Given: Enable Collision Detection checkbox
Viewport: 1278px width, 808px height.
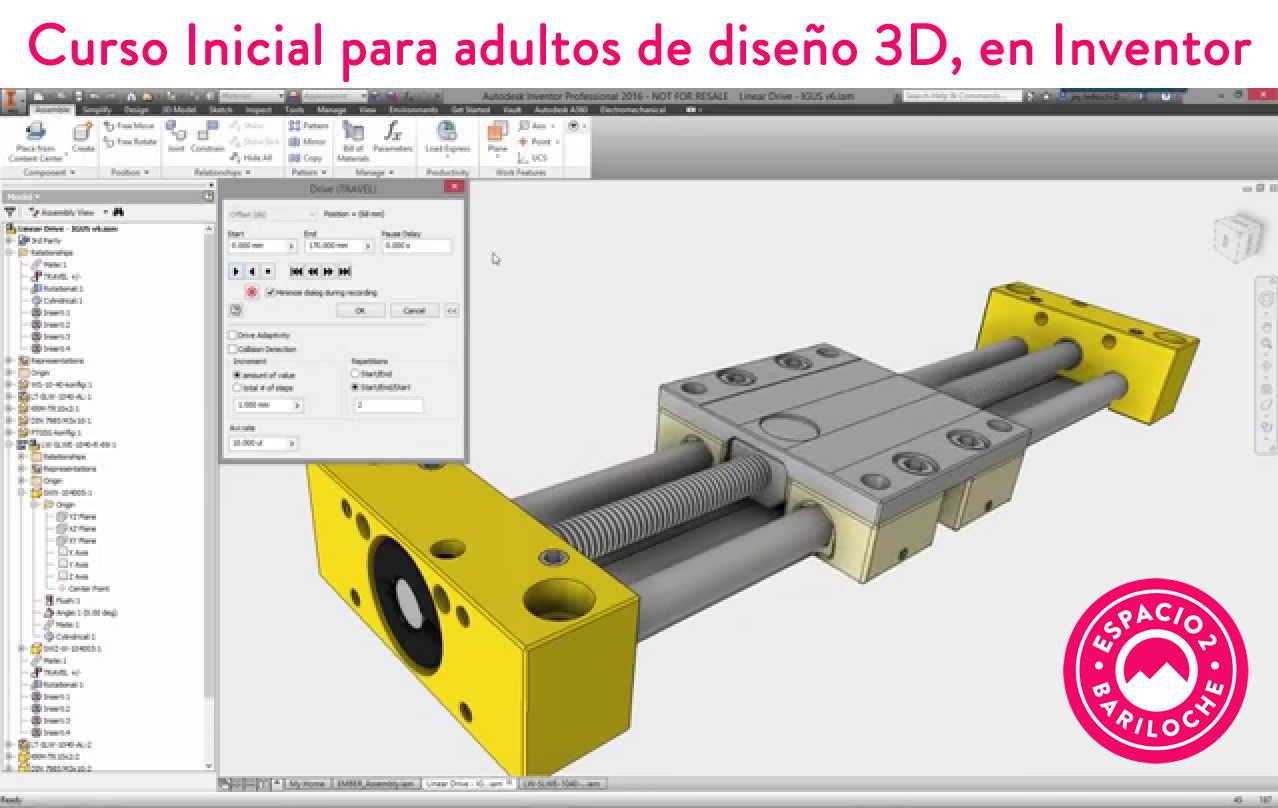Looking at the screenshot, I should 233,349.
